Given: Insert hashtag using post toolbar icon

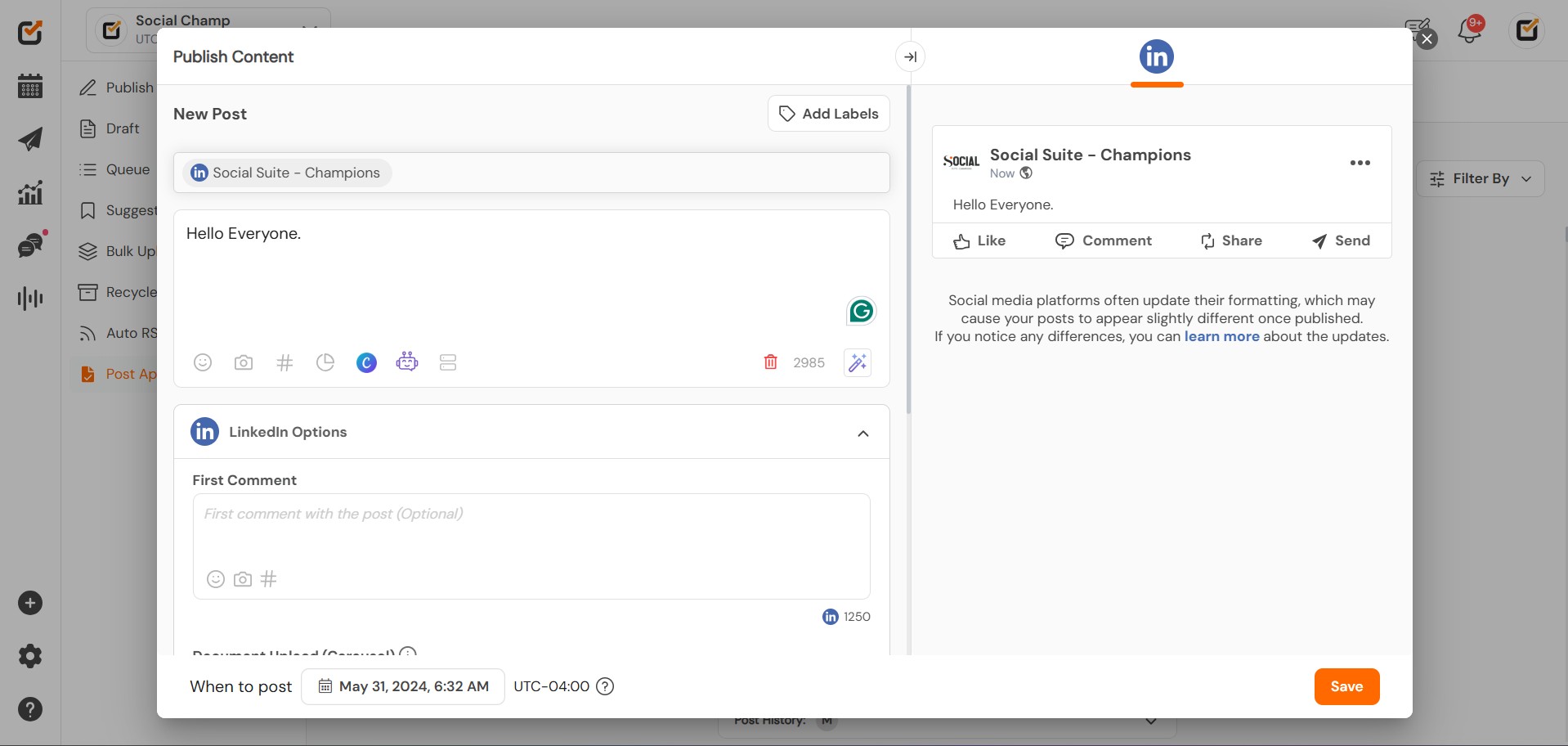Looking at the screenshot, I should tap(284, 362).
